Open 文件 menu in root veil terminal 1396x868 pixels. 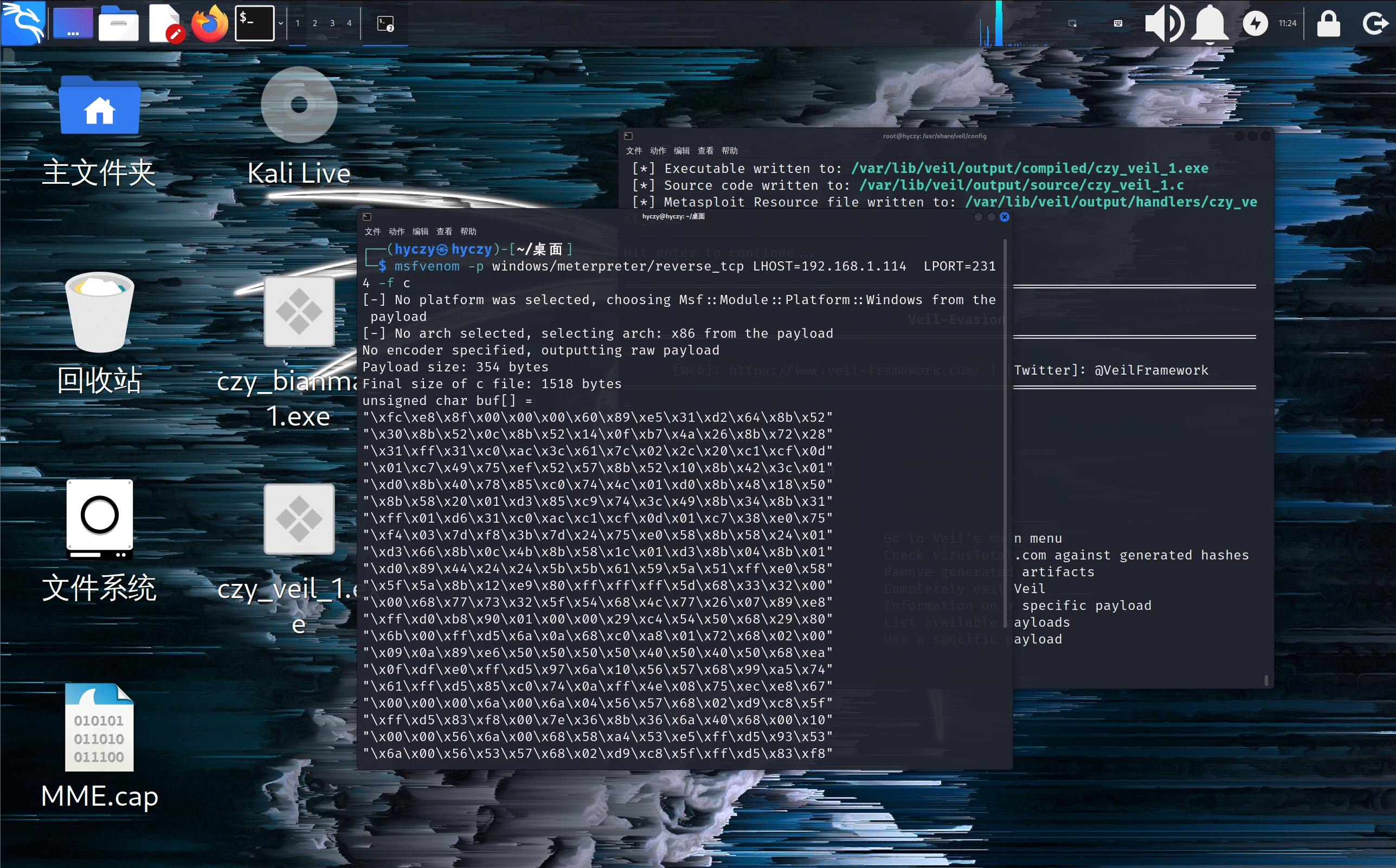634,150
